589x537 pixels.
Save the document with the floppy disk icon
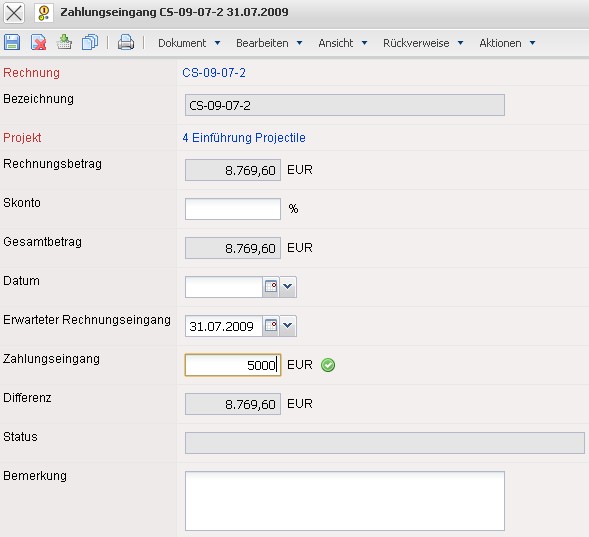pyautogui.click(x=12, y=42)
